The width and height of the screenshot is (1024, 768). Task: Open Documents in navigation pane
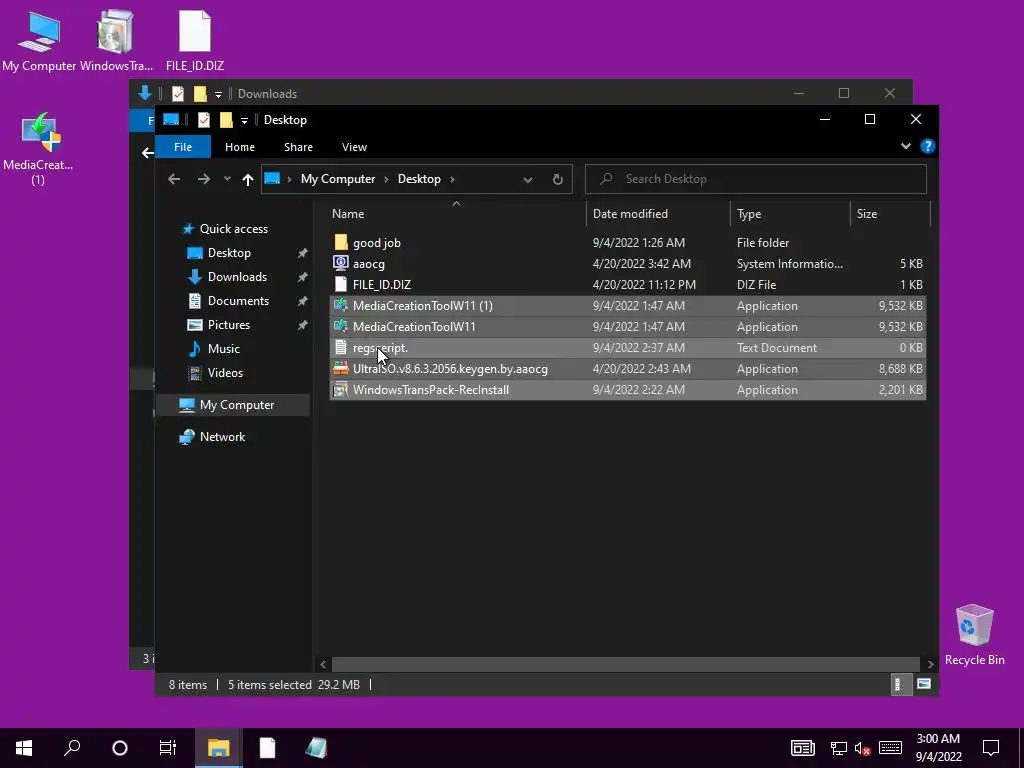point(238,301)
